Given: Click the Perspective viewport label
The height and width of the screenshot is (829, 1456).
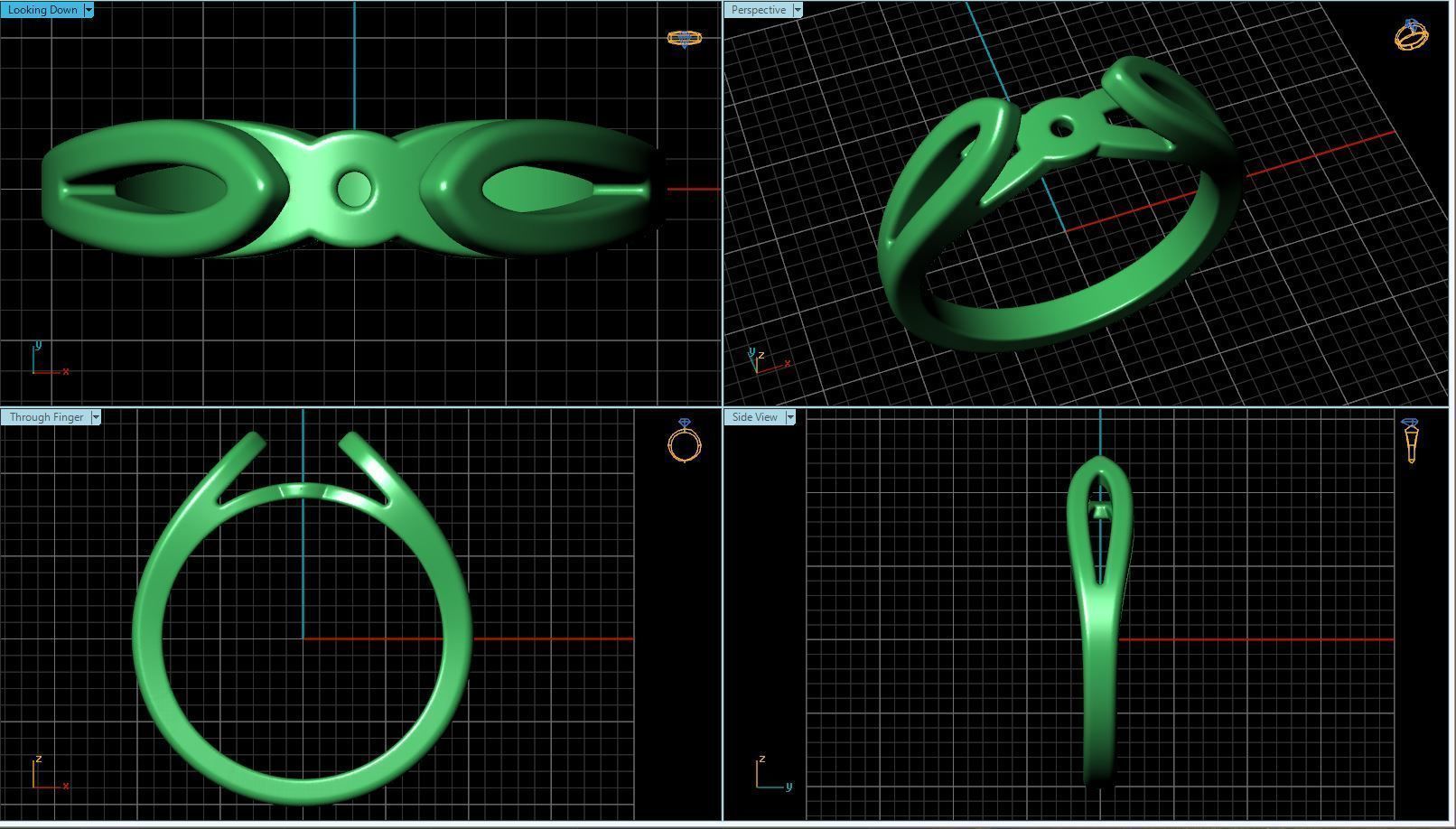Looking at the screenshot, I should point(758,10).
